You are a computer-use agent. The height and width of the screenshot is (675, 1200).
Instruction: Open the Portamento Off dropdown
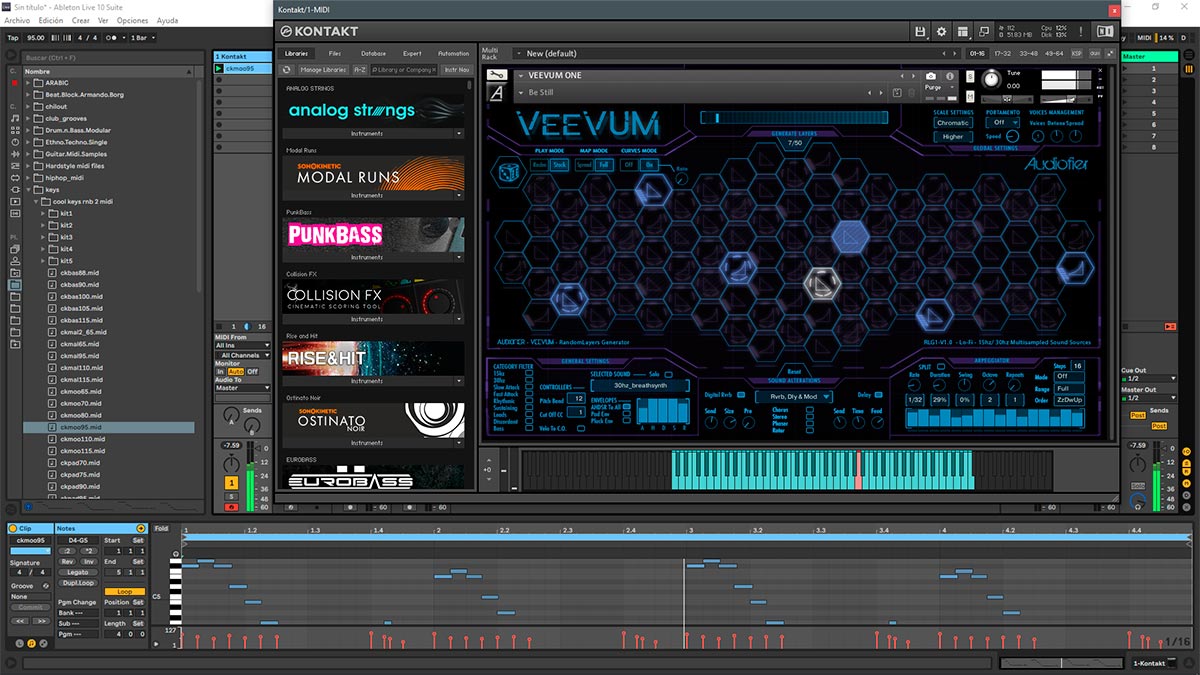point(1003,122)
